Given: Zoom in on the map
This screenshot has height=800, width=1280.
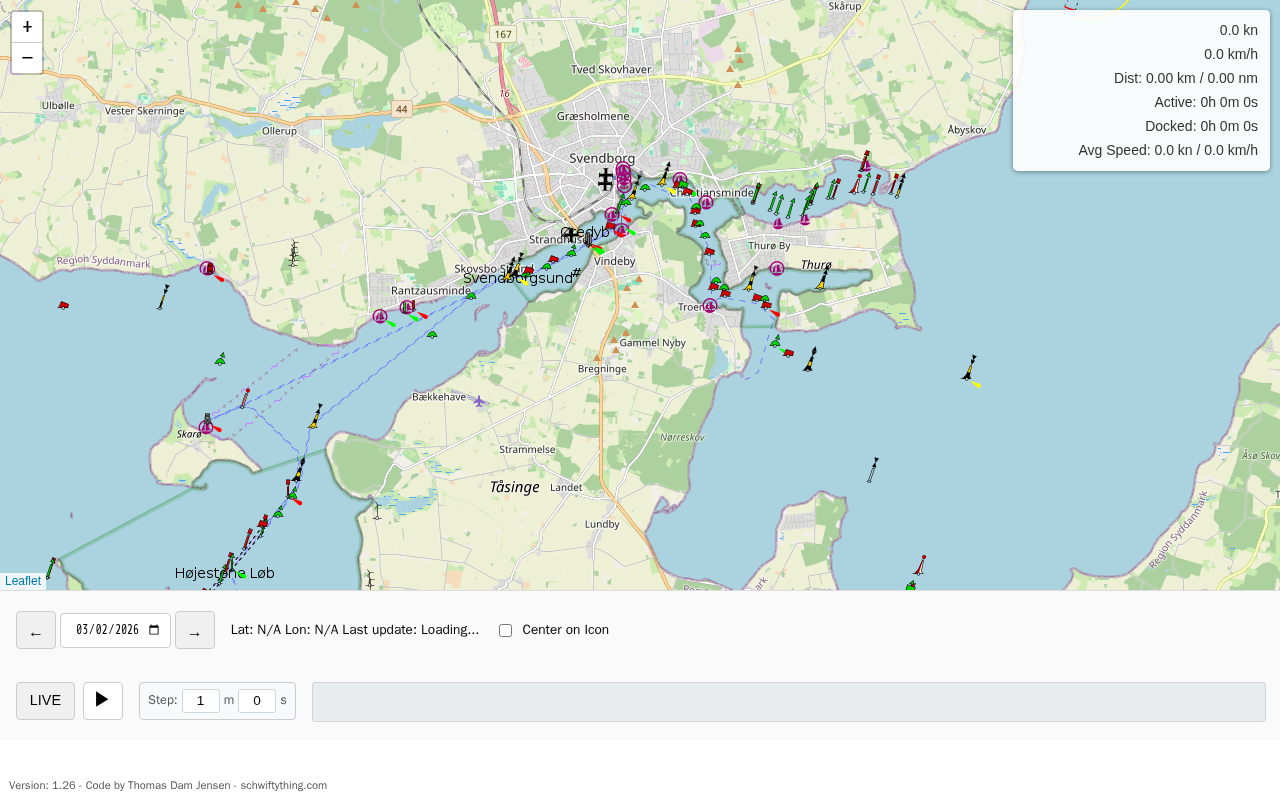Looking at the screenshot, I should tap(27, 27).
